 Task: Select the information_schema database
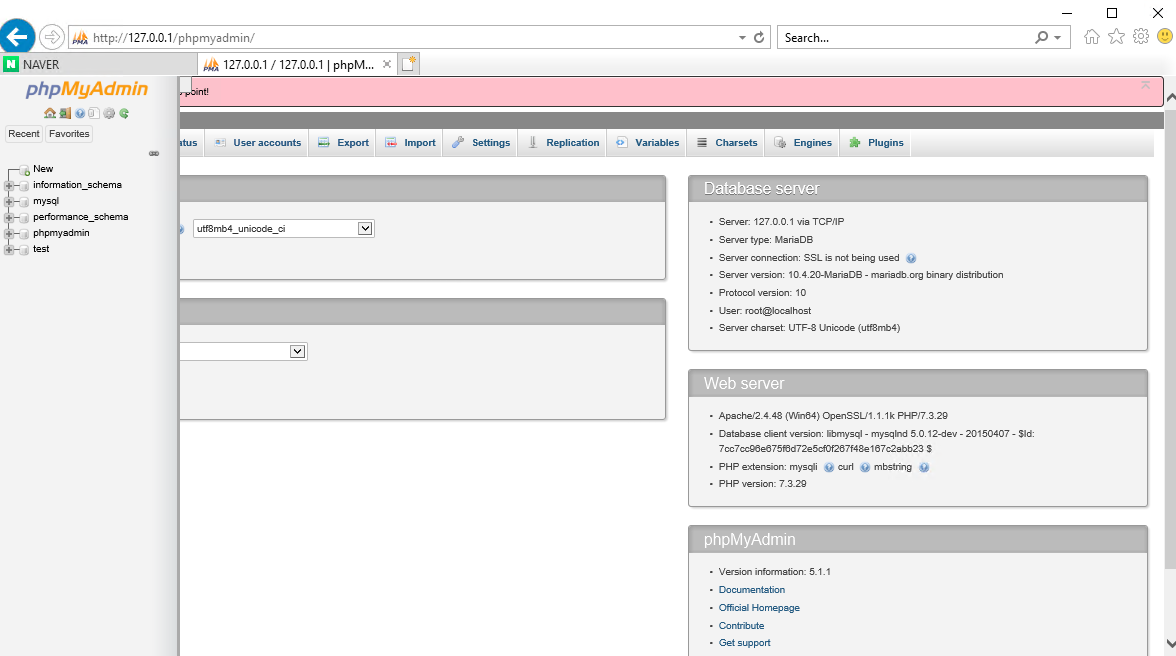click(x=77, y=185)
